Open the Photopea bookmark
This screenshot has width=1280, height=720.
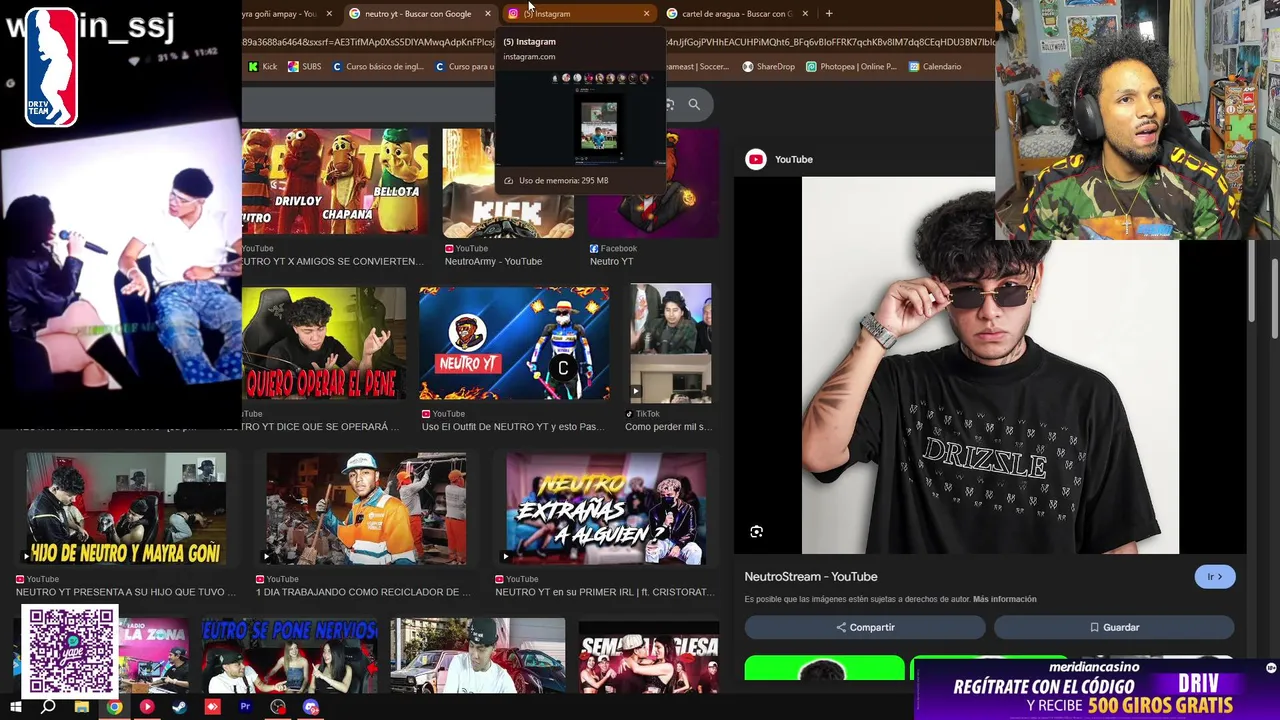(851, 67)
